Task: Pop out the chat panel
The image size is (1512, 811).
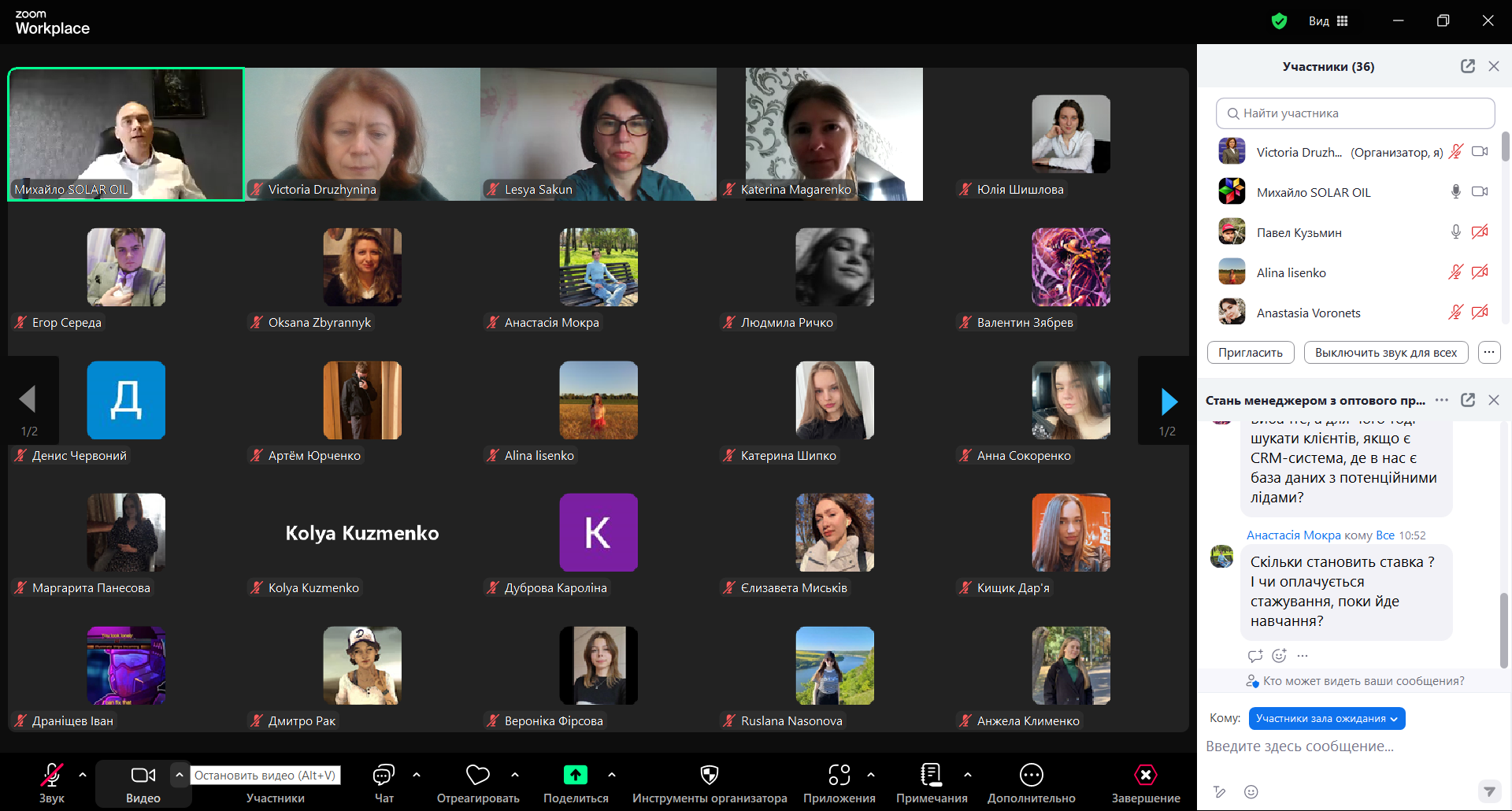Action: pyautogui.click(x=1468, y=400)
